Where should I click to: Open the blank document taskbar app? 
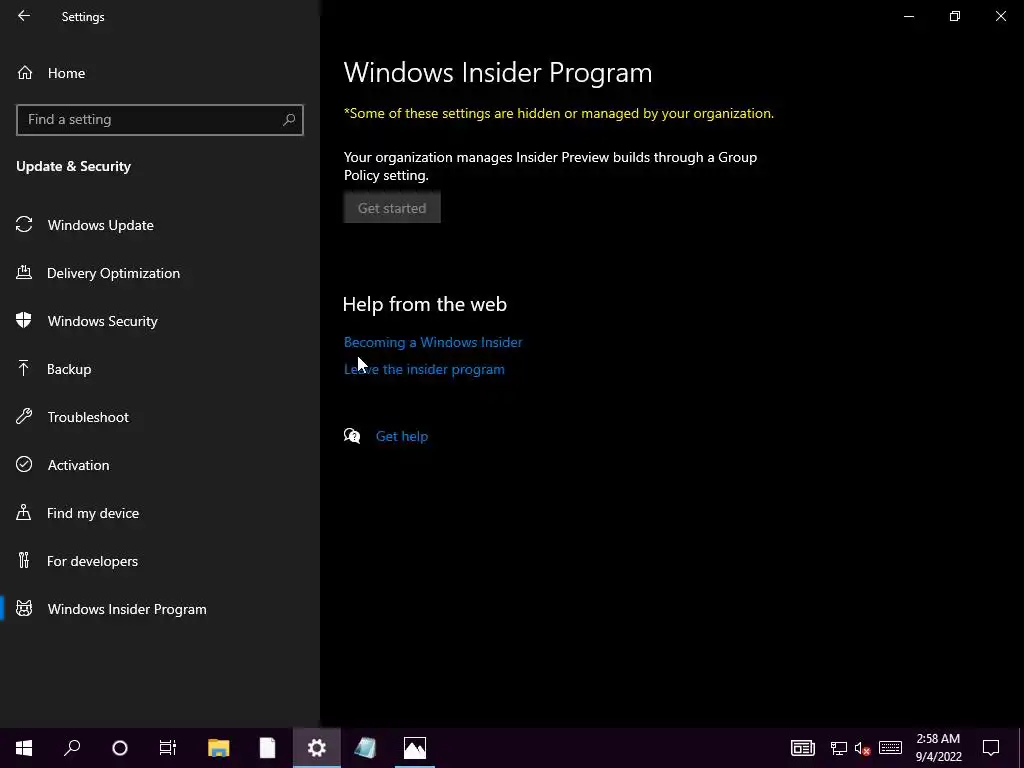(267, 748)
